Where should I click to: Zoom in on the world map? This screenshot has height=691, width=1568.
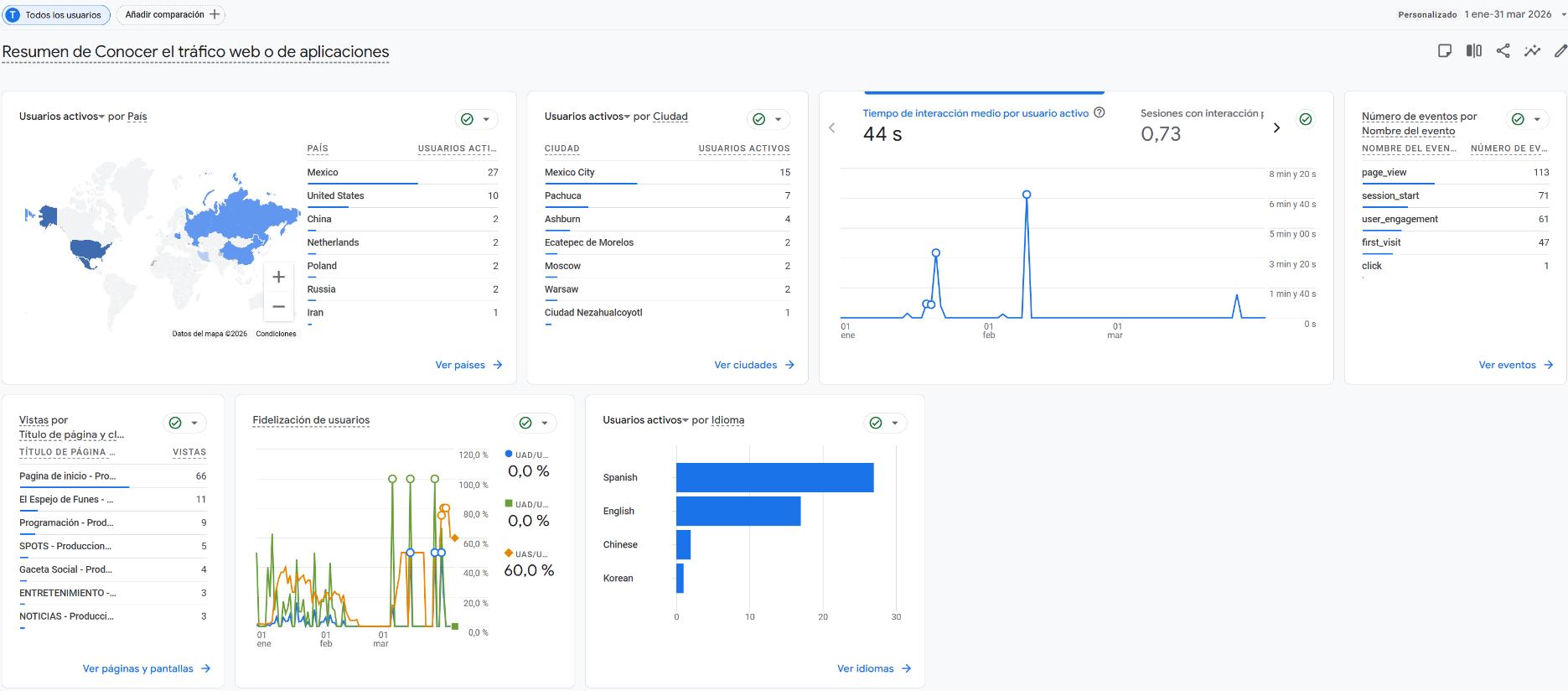tap(279, 277)
